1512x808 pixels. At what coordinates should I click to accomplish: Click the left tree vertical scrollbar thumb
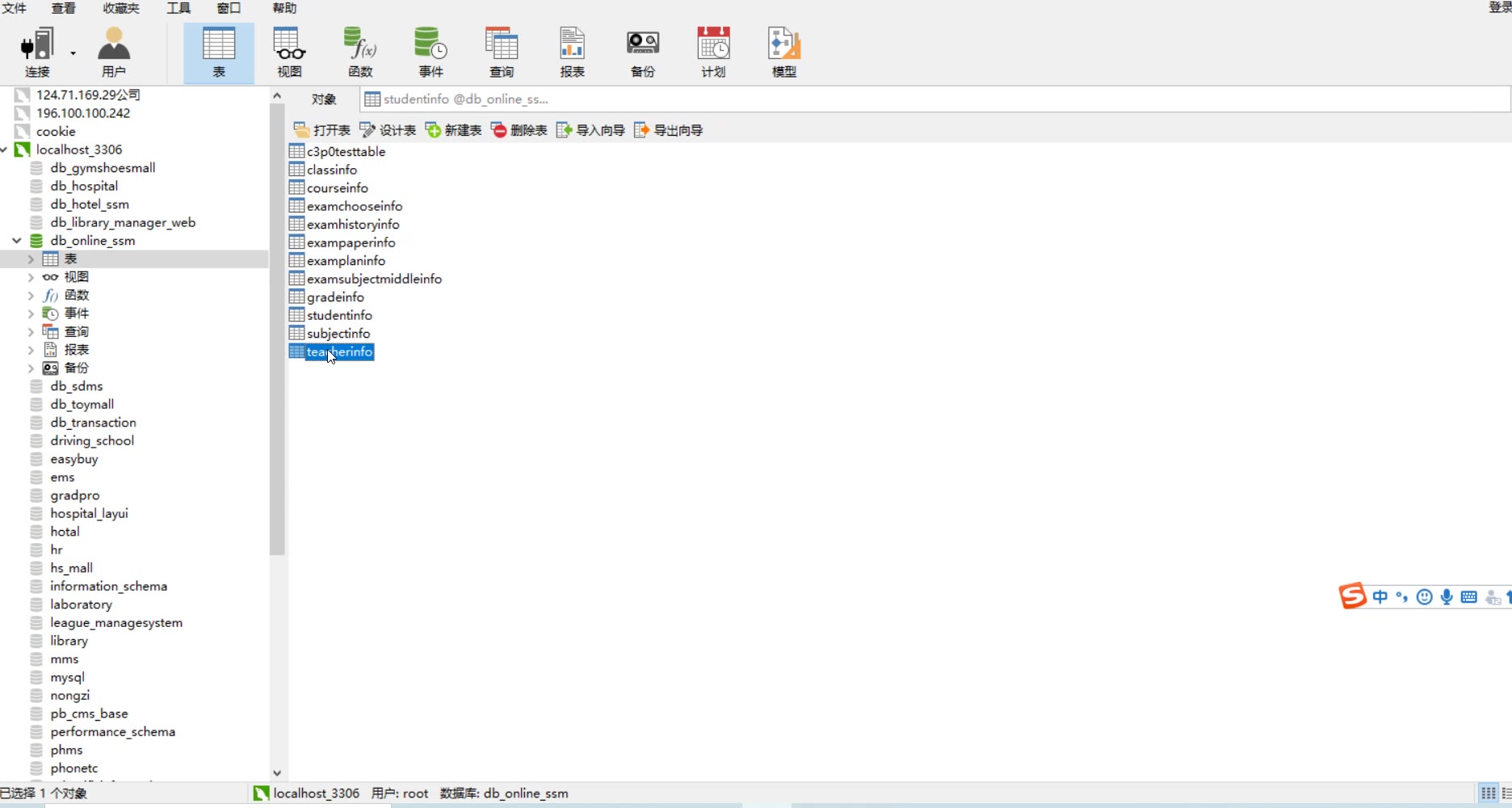pyautogui.click(x=277, y=330)
